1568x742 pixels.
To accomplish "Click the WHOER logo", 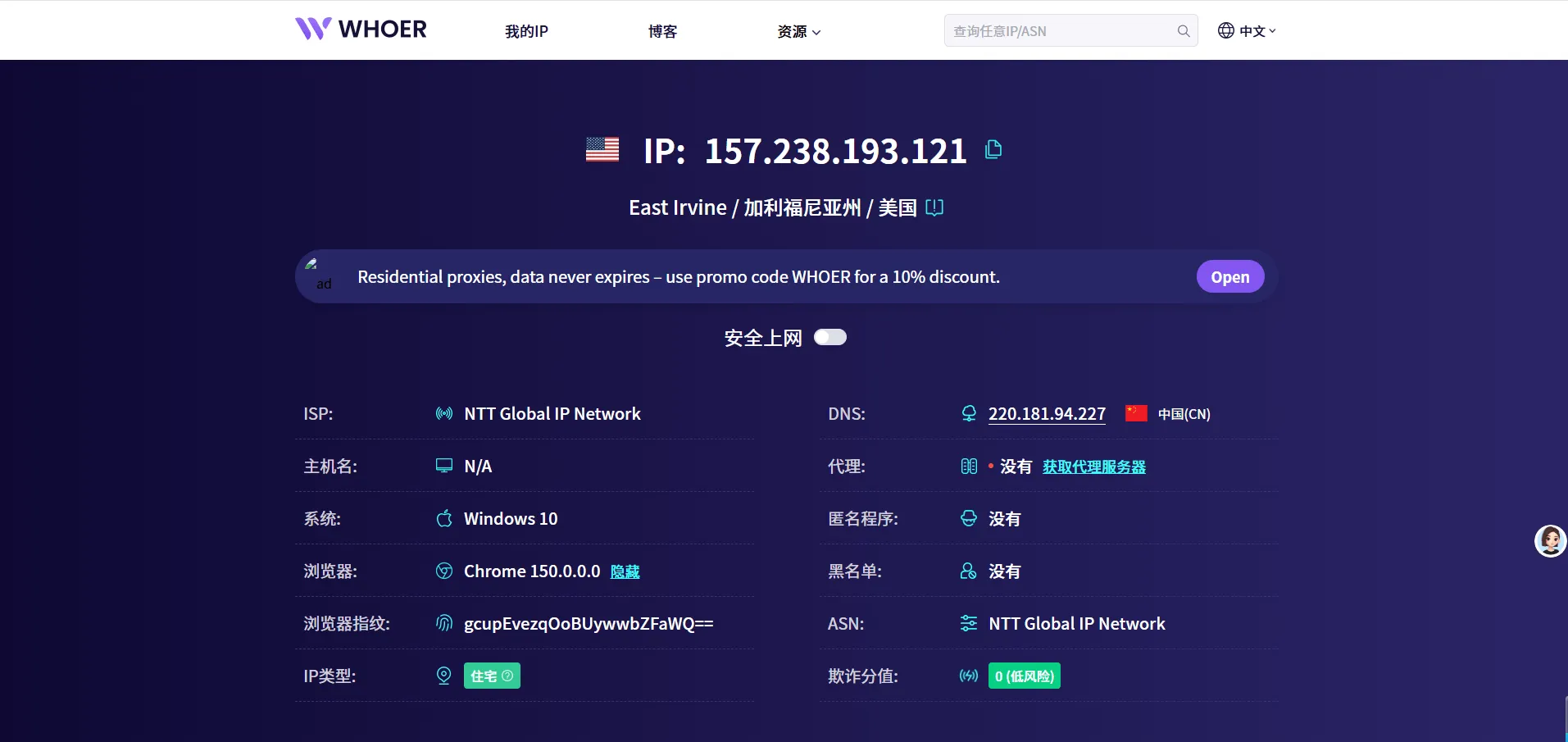I will click(x=361, y=30).
